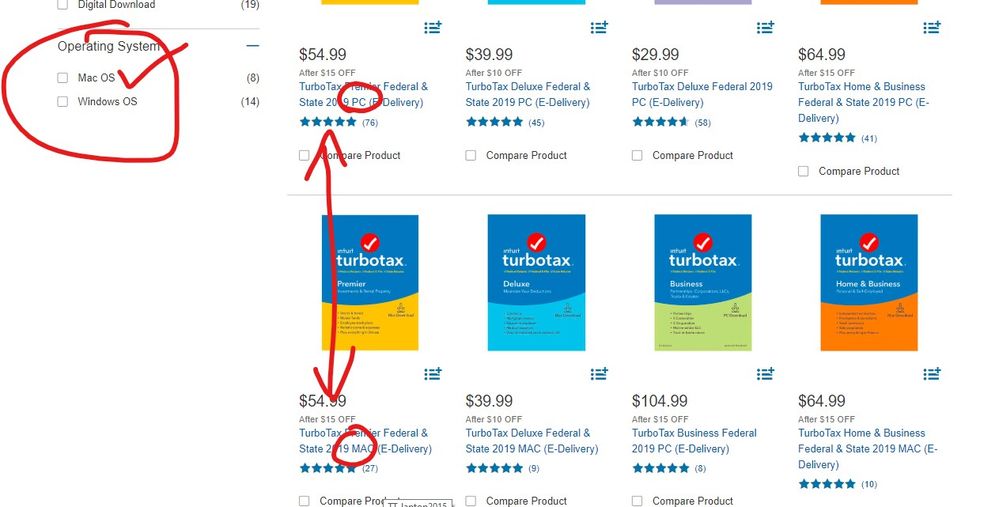Open TurboTax Deluxe Federal & State 2019 MAC link
Viewport: 999px width, 507px height.
532,441
